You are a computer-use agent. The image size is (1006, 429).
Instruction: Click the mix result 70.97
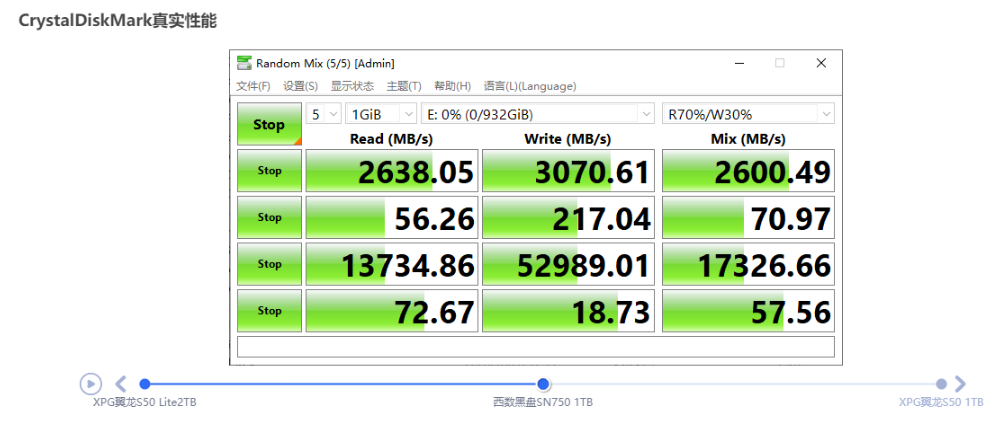click(x=748, y=217)
